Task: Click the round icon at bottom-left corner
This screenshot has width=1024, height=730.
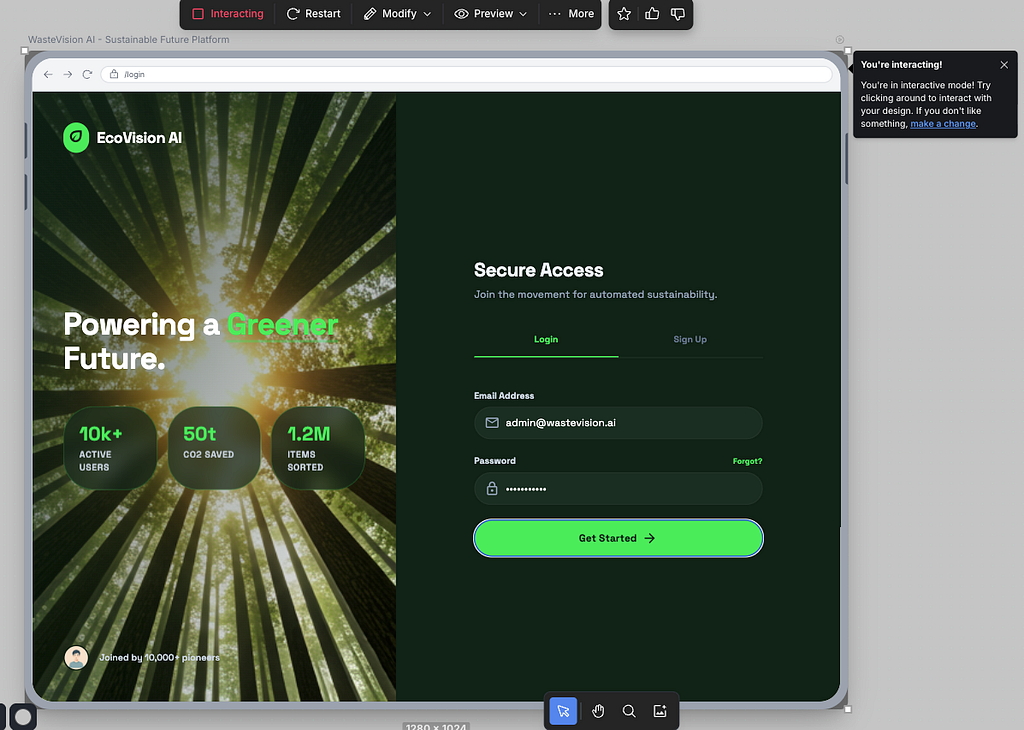Action: coord(23,717)
